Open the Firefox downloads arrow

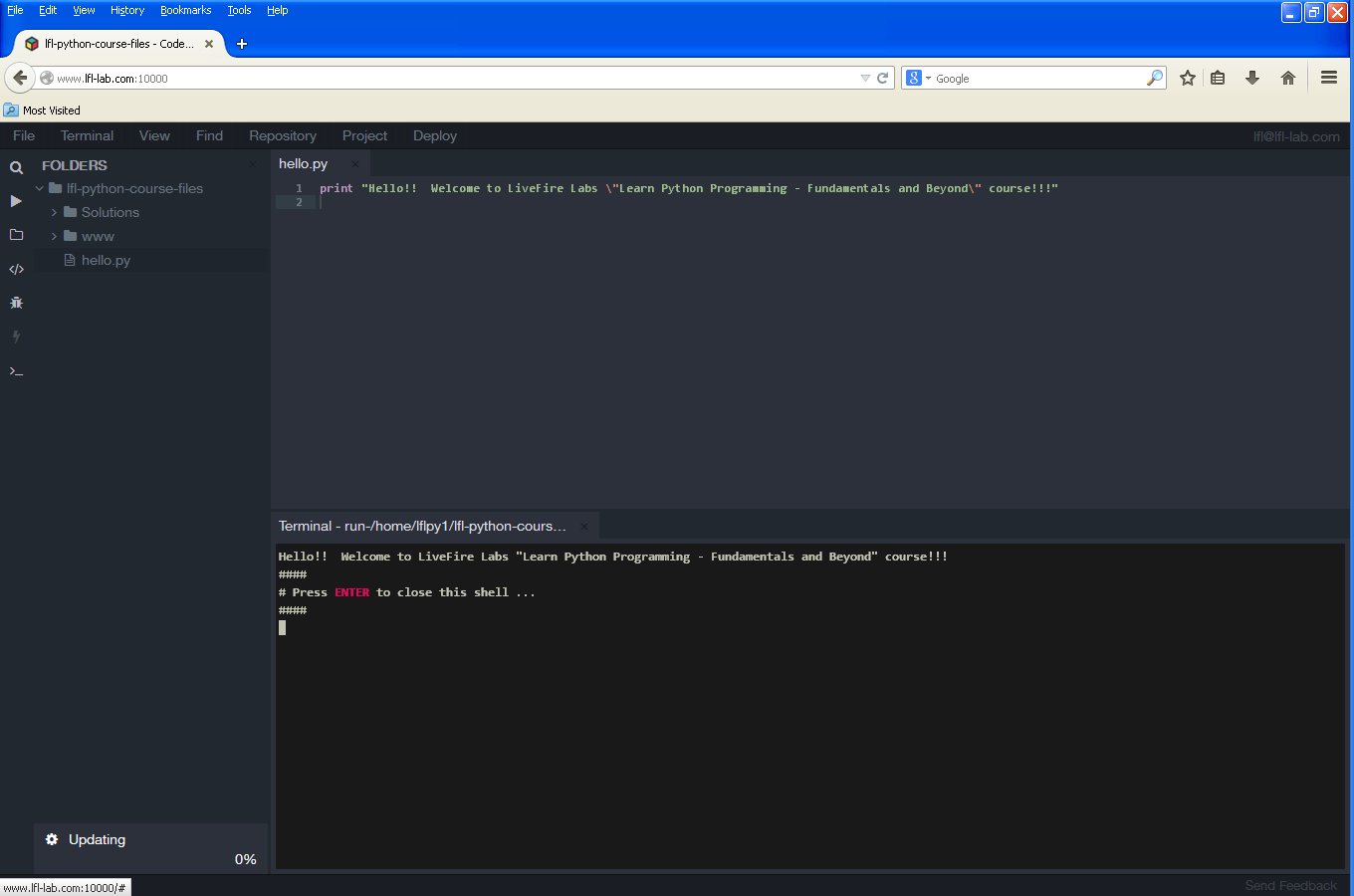point(1252,78)
